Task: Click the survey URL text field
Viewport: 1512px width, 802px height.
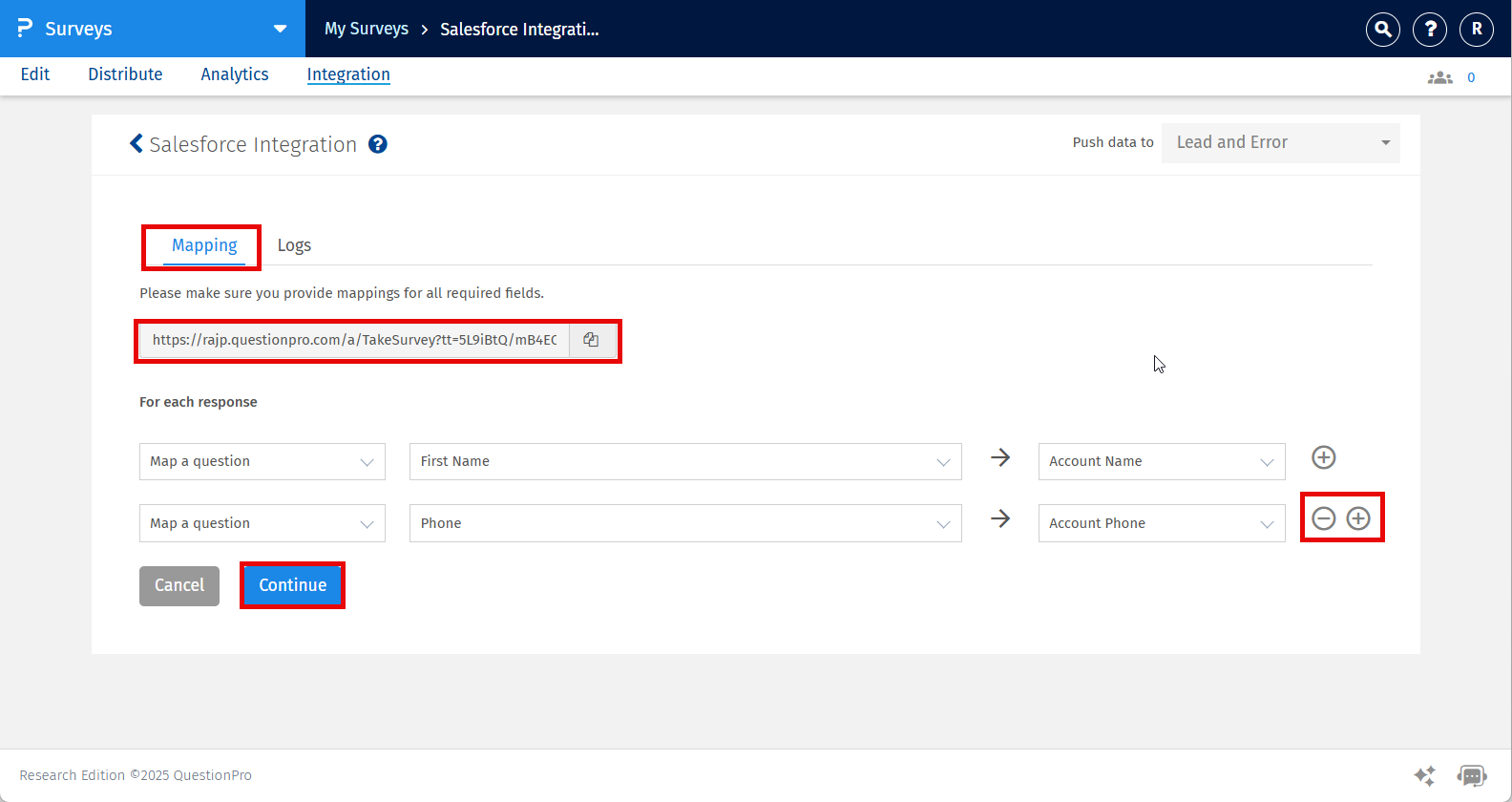Action: tap(354, 340)
